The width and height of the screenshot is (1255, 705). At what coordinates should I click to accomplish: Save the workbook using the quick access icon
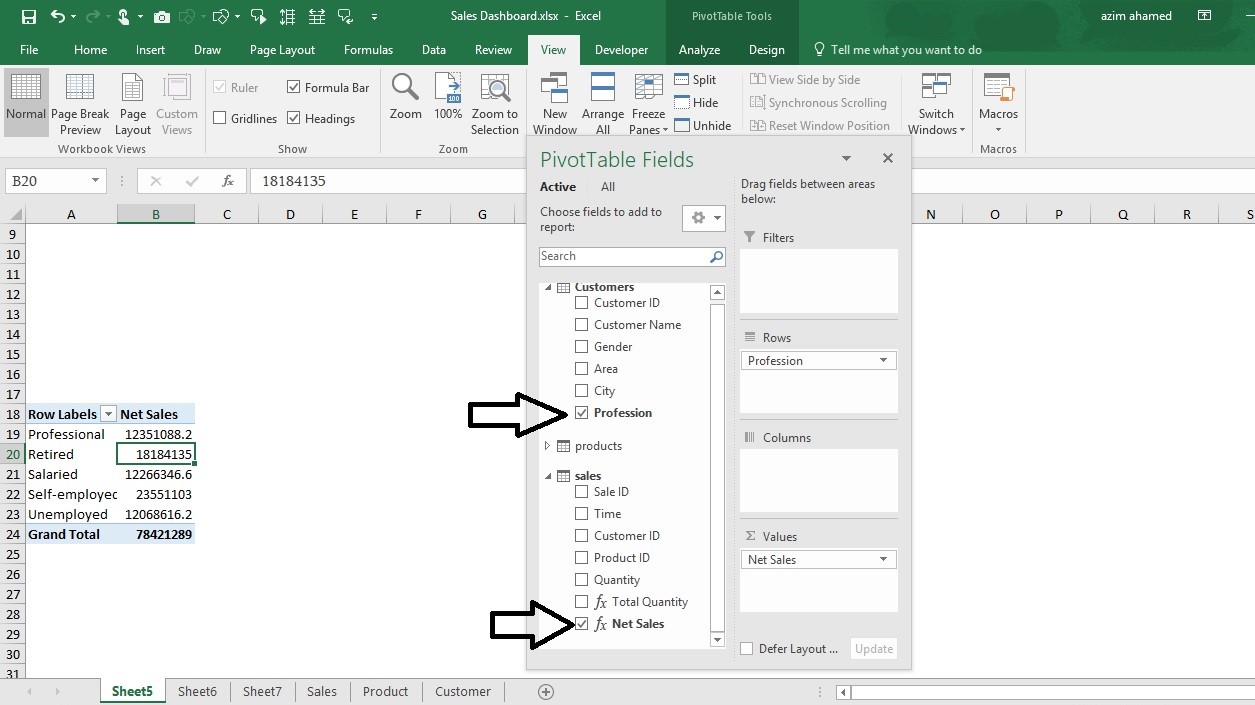[x=28, y=17]
